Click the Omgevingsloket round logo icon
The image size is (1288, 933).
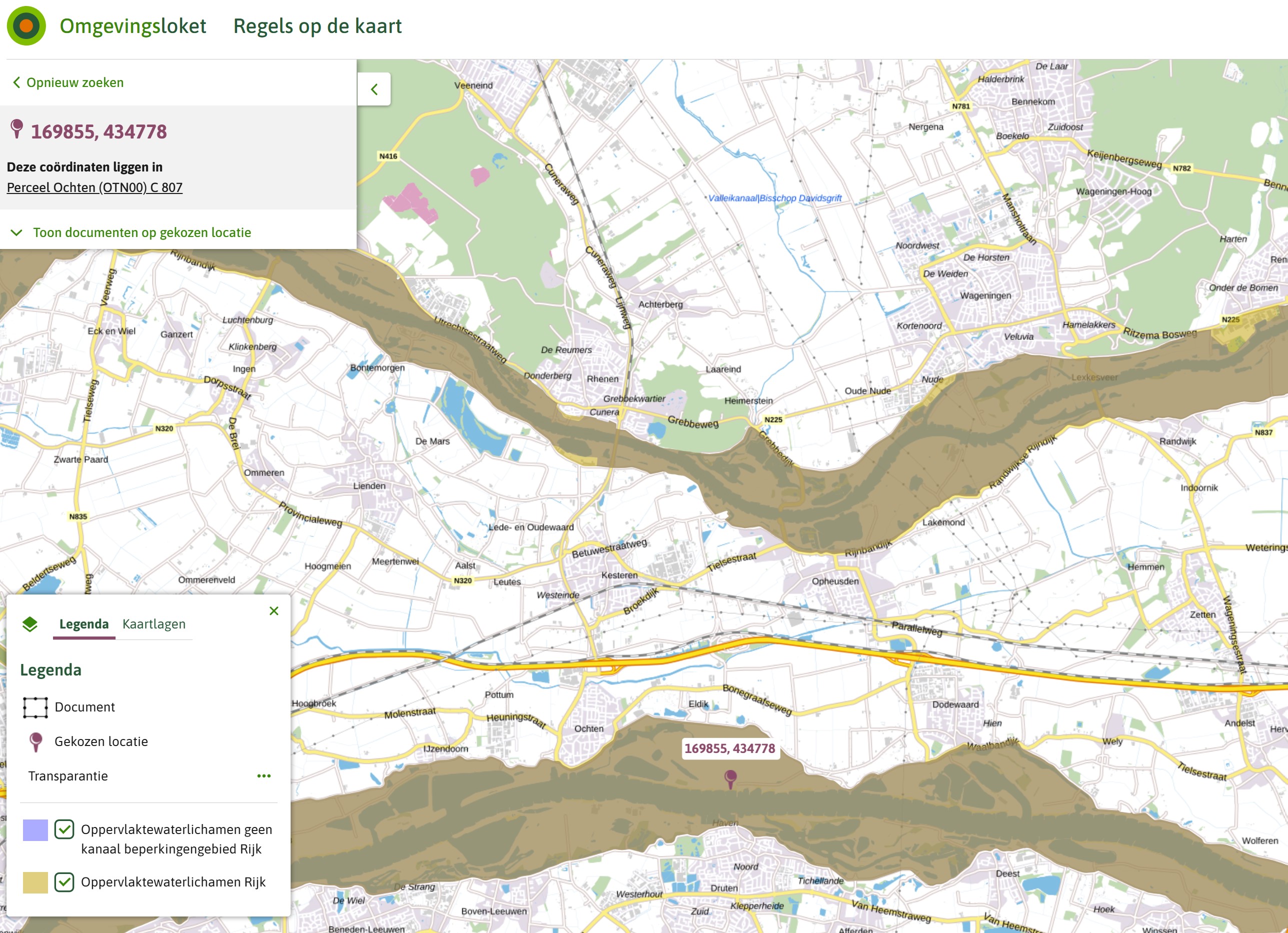[26, 26]
